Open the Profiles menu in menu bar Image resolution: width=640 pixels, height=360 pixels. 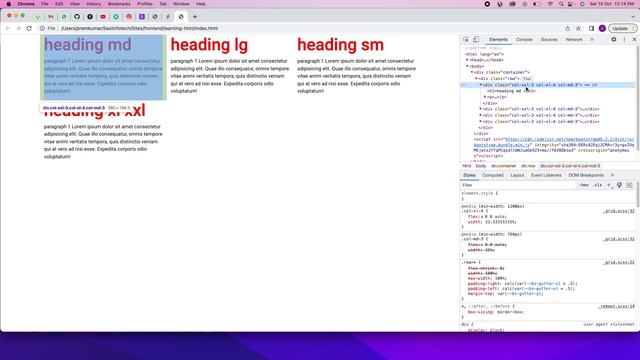tap(144, 4)
